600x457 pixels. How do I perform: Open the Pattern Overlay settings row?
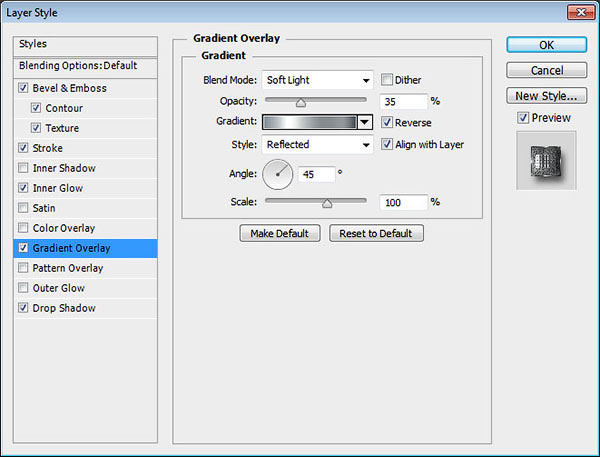[x=85, y=268]
